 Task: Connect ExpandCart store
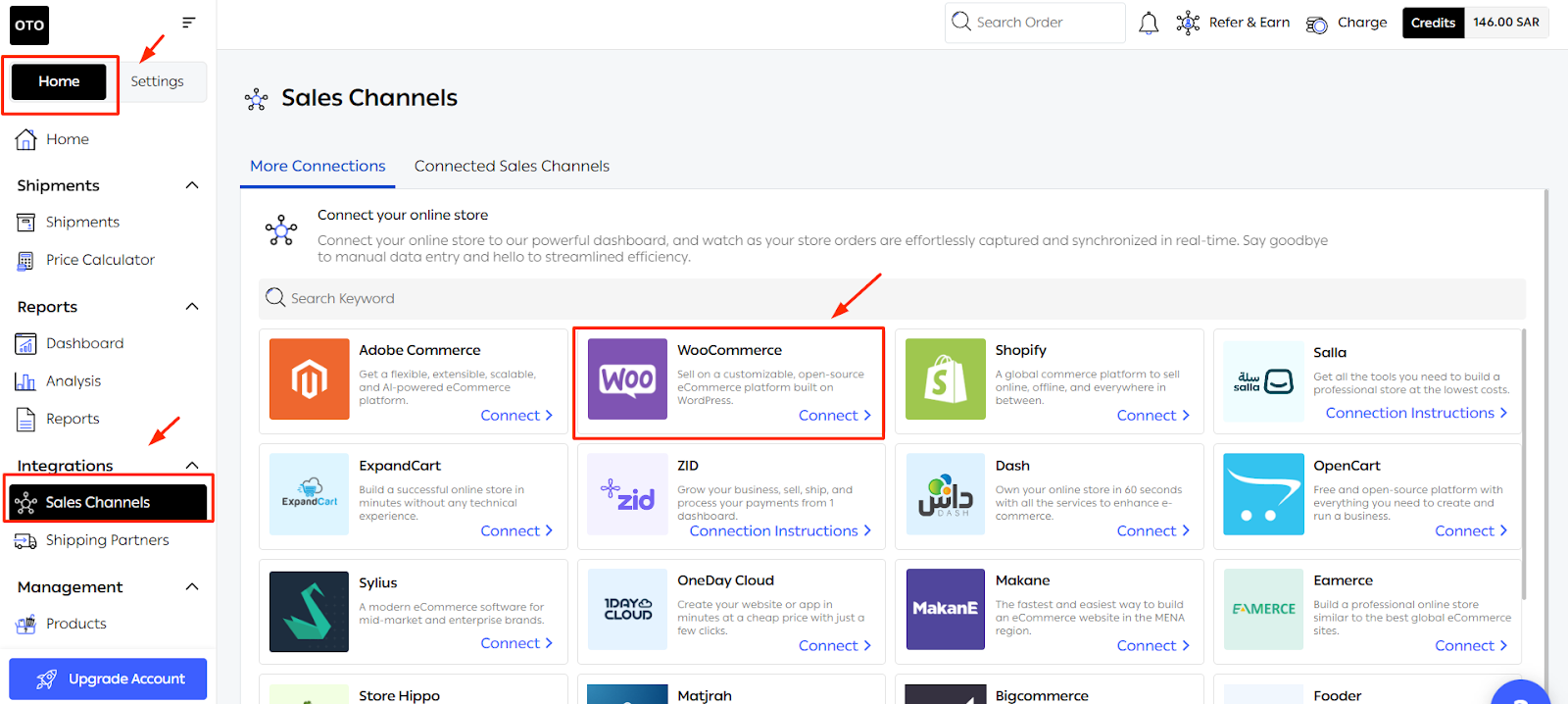click(x=516, y=530)
